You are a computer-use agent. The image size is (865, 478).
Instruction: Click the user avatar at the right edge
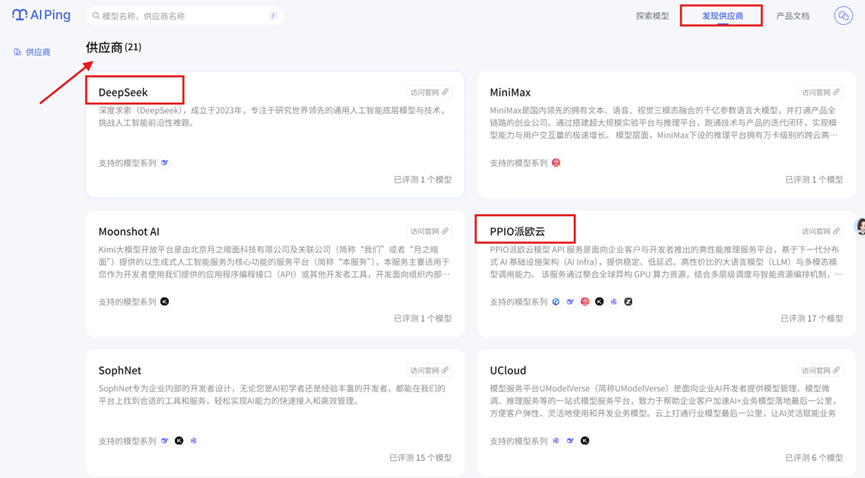pyautogui.click(x=860, y=226)
